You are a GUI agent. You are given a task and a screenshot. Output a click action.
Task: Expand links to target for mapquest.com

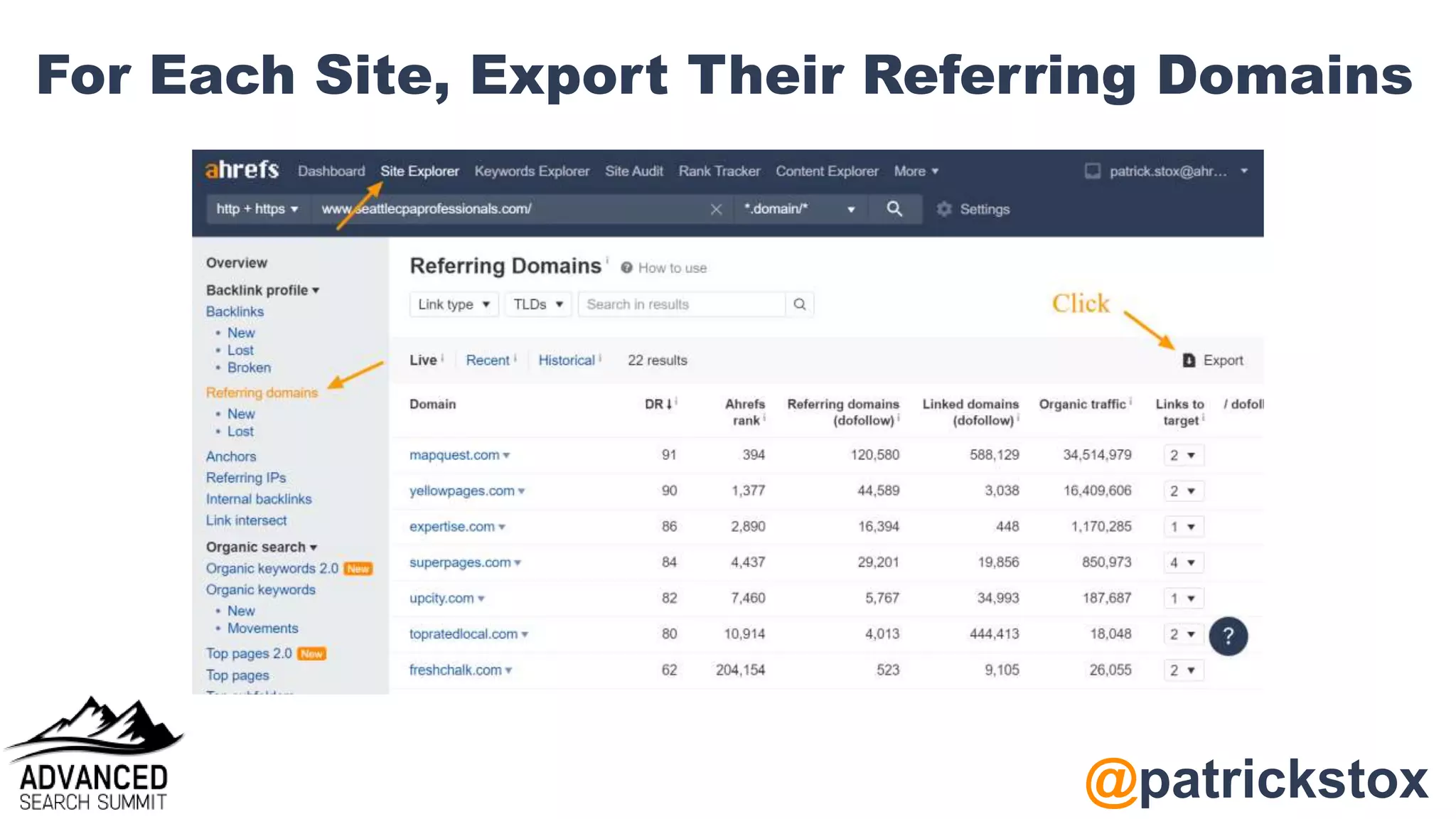1184,455
